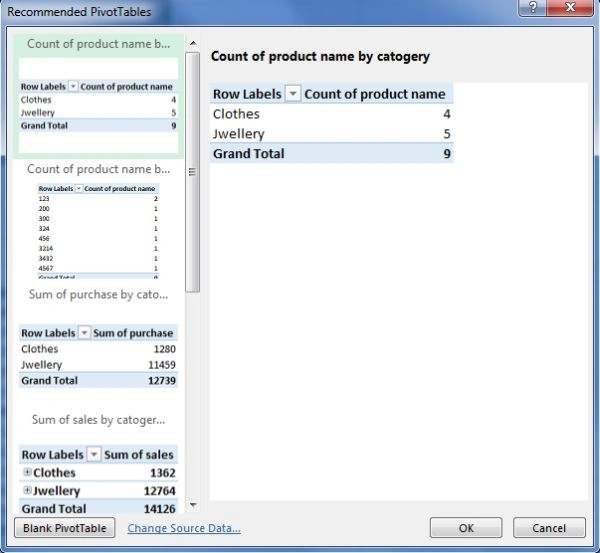Click row 3214 in the second thumbnail
The width and height of the screenshot is (600, 553).
click(x=98, y=248)
